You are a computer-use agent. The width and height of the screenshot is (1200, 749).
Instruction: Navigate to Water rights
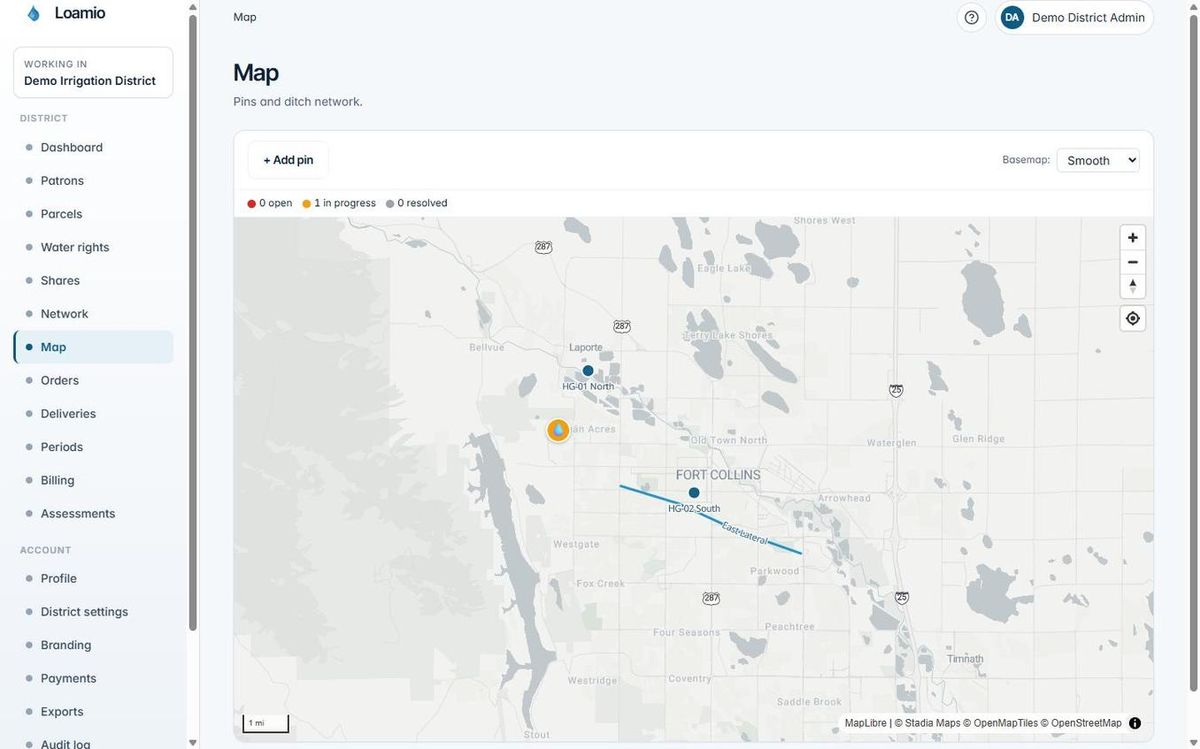coord(93,247)
